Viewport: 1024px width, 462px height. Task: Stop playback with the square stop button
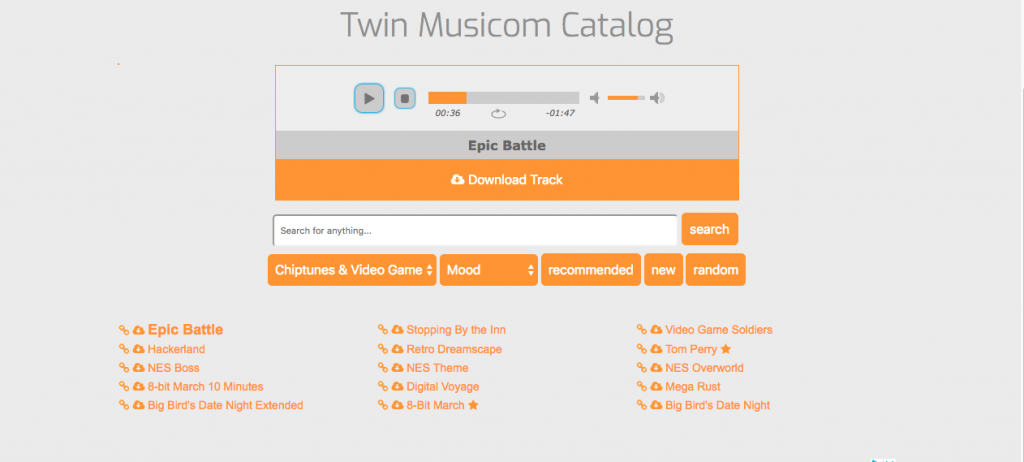404,98
